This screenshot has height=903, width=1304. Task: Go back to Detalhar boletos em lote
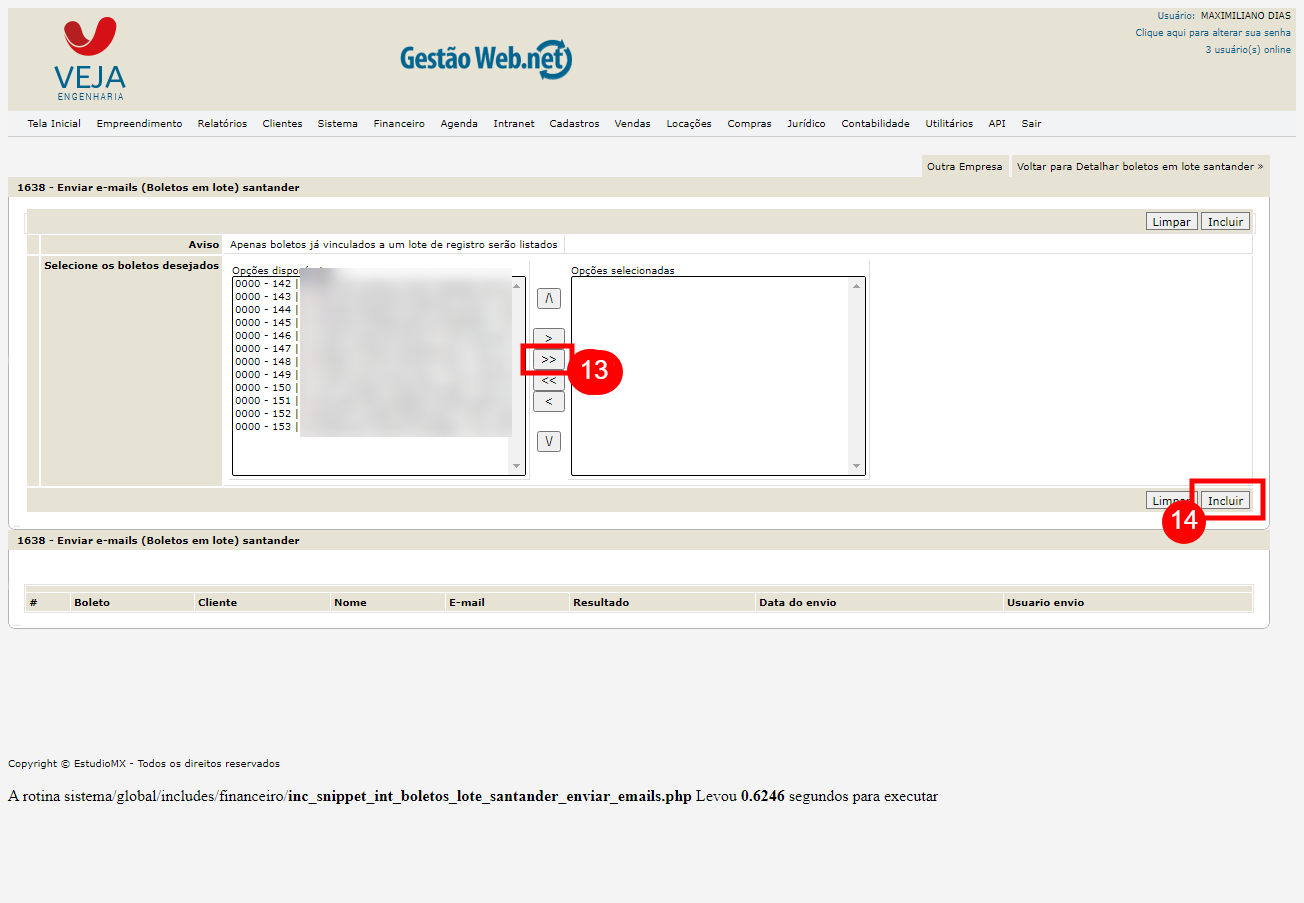coord(1139,167)
